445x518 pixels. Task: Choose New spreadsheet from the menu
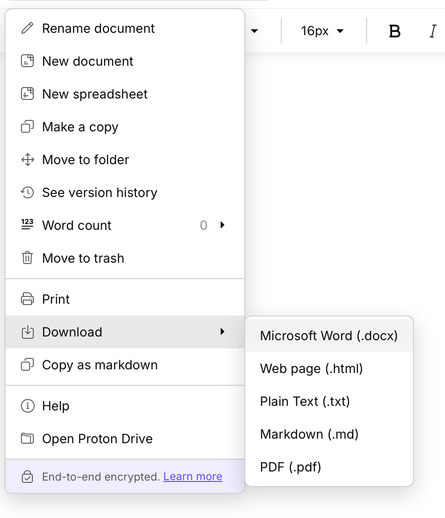tap(125, 94)
